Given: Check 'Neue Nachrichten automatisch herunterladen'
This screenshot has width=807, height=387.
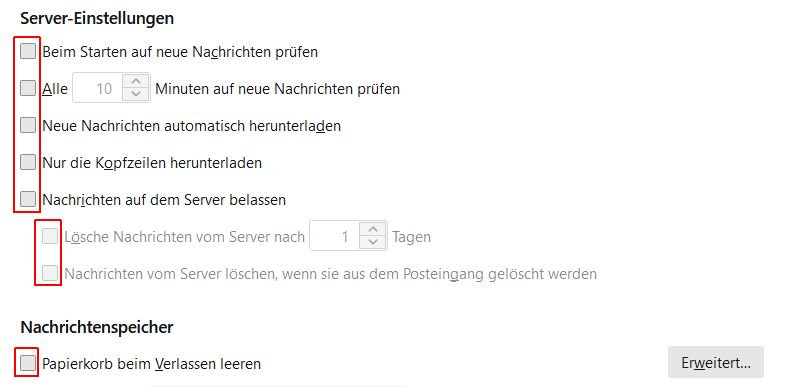Looking at the screenshot, I should coord(28,125).
